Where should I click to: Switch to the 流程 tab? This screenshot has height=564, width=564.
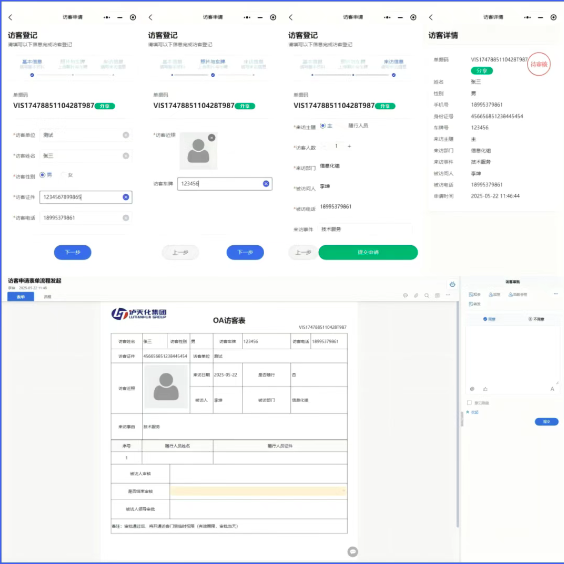click(47, 297)
